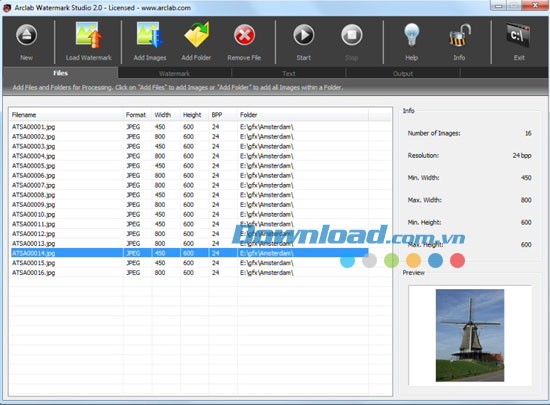Sort list by Height column header
Image resolution: width=550 pixels, height=405 pixels.
[x=195, y=115]
